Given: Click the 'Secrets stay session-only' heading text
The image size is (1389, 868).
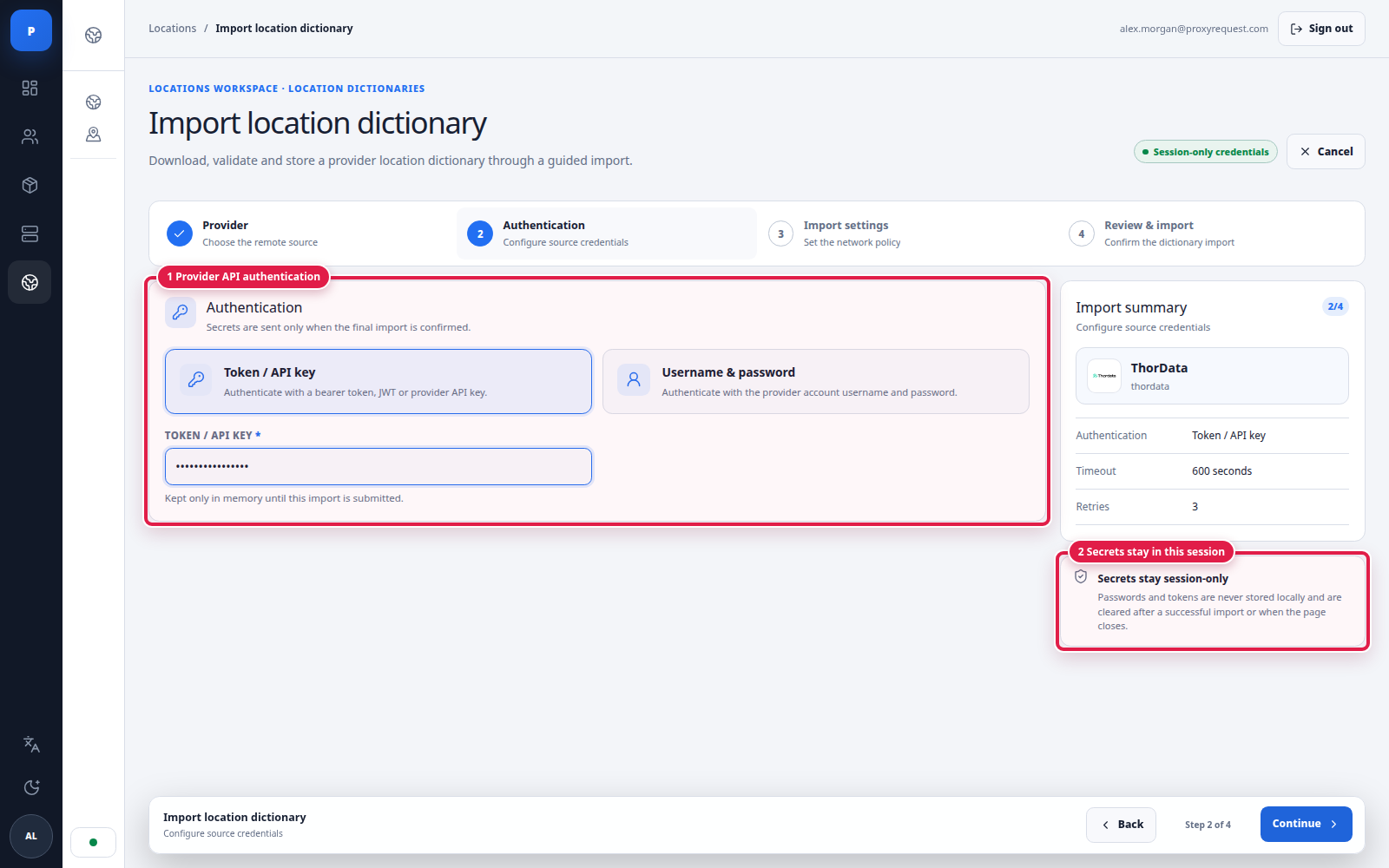Looking at the screenshot, I should [1162, 579].
